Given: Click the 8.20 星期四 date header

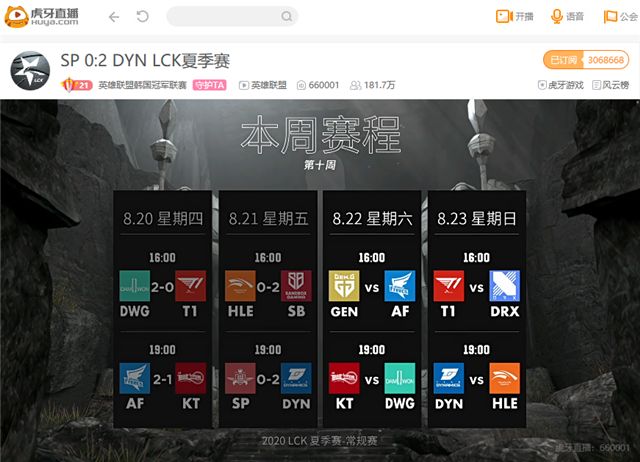Looking at the screenshot, I should 163,218.
